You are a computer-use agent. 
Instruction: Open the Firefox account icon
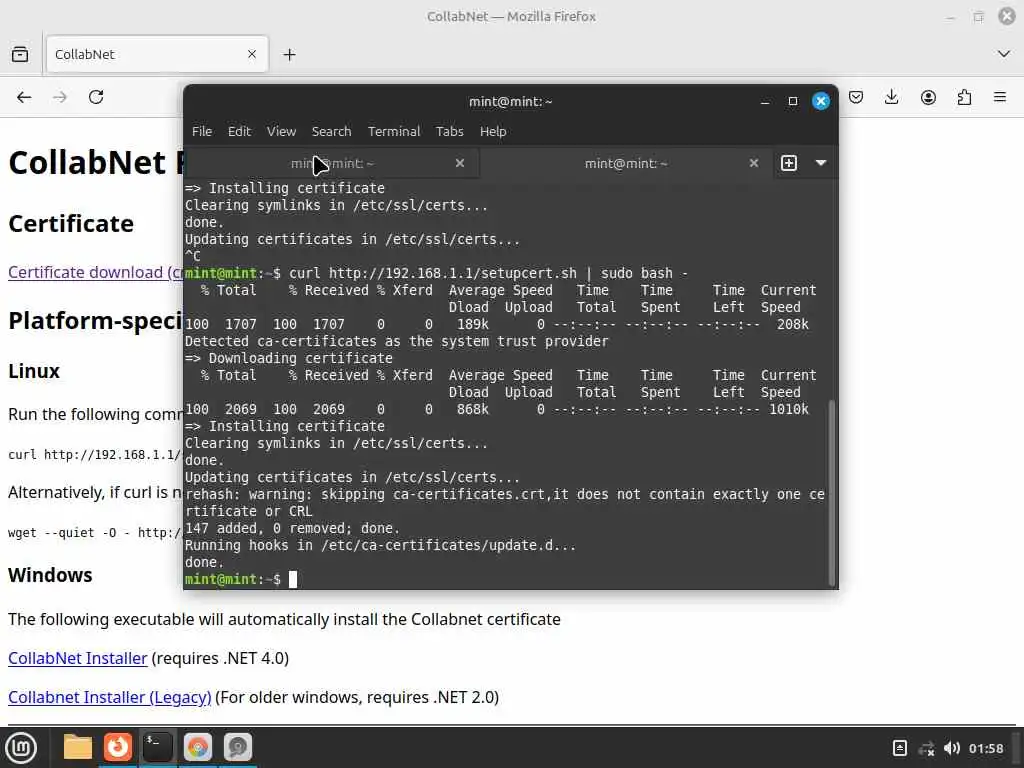point(928,97)
